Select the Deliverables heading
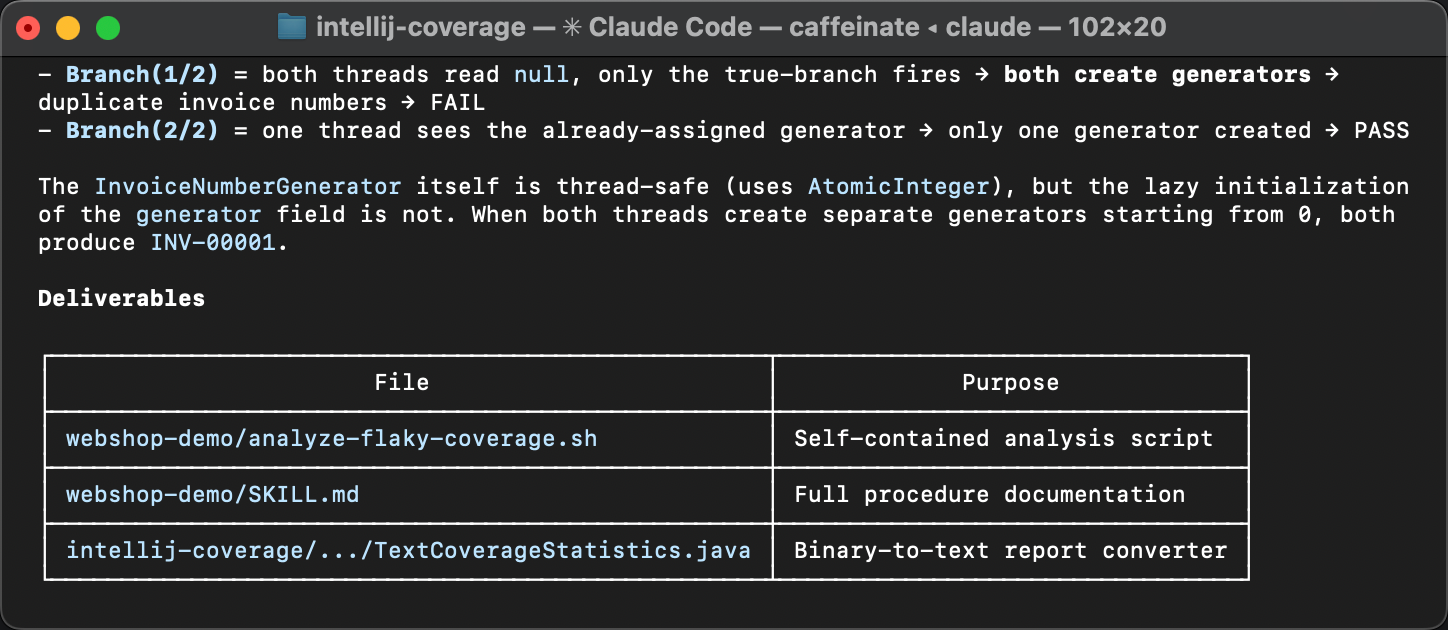This screenshot has width=1448, height=630. 121,297
